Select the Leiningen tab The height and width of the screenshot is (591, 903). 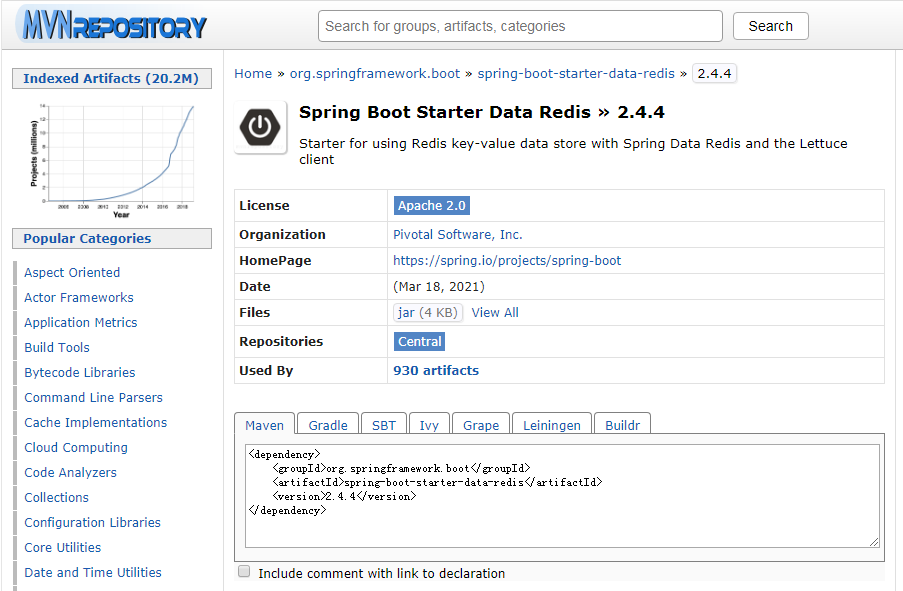(x=552, y=425)
